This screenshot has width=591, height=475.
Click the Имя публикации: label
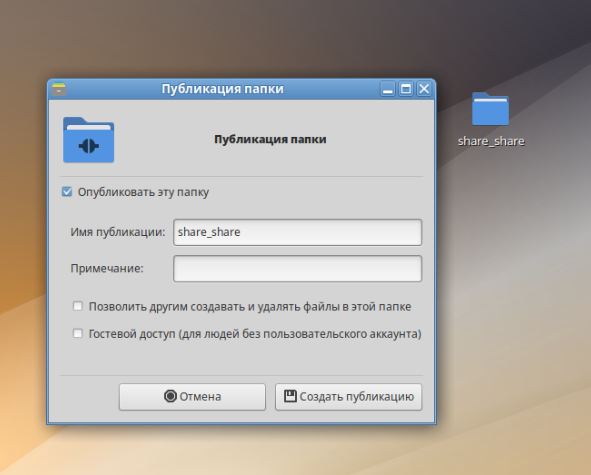(118, 232)
